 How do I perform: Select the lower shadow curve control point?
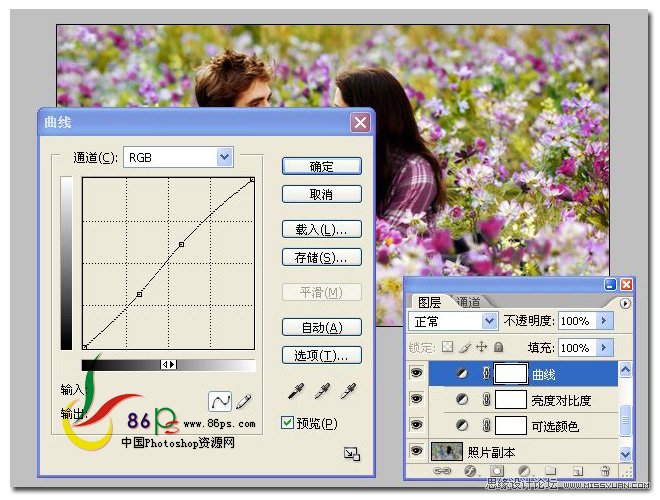click(x=139, y=295)
